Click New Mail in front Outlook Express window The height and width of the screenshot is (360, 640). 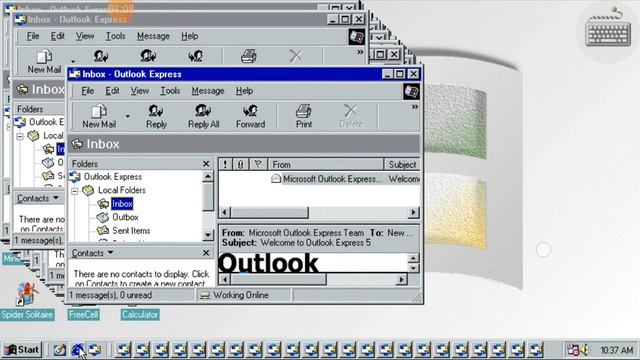pyautogui.click(x=99, y=116)
